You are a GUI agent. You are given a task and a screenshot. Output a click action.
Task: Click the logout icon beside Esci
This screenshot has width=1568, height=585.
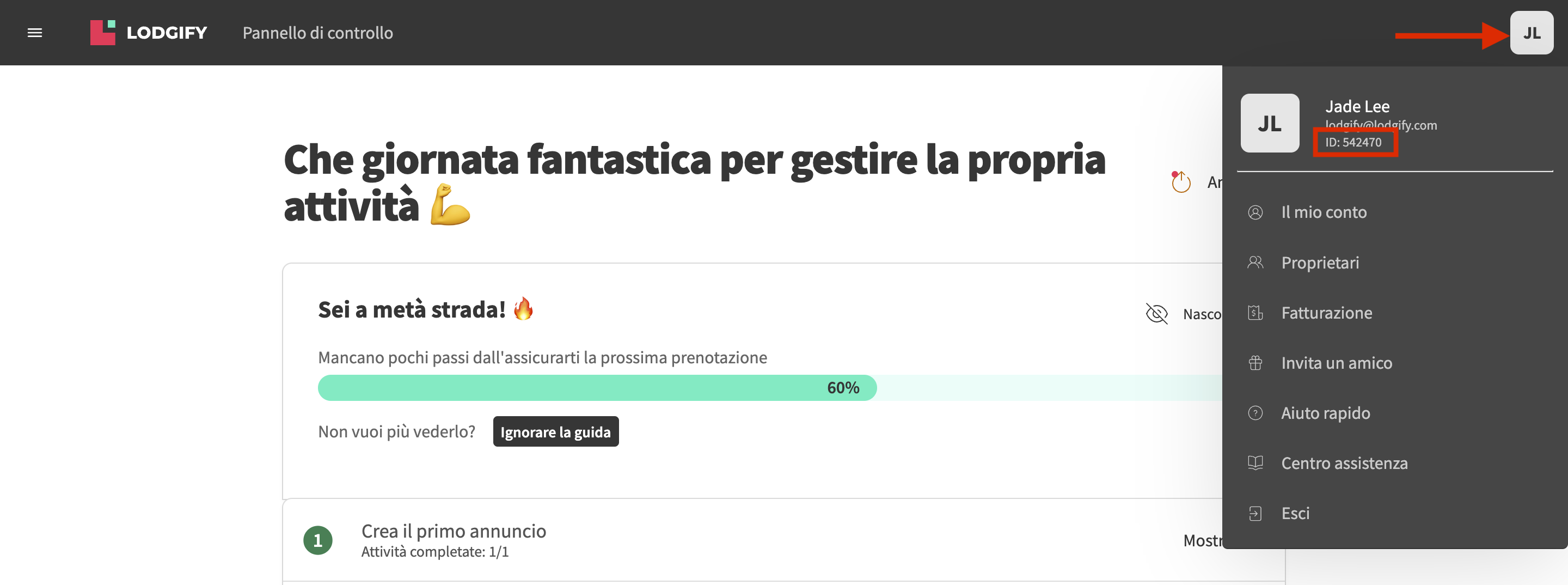click(x=1255, y=514)
